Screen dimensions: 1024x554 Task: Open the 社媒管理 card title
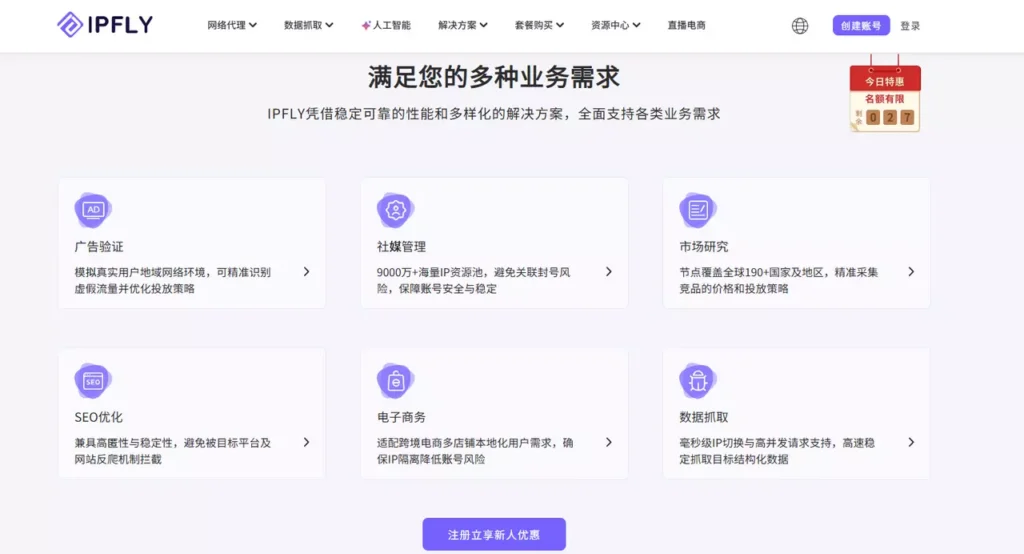401,247
